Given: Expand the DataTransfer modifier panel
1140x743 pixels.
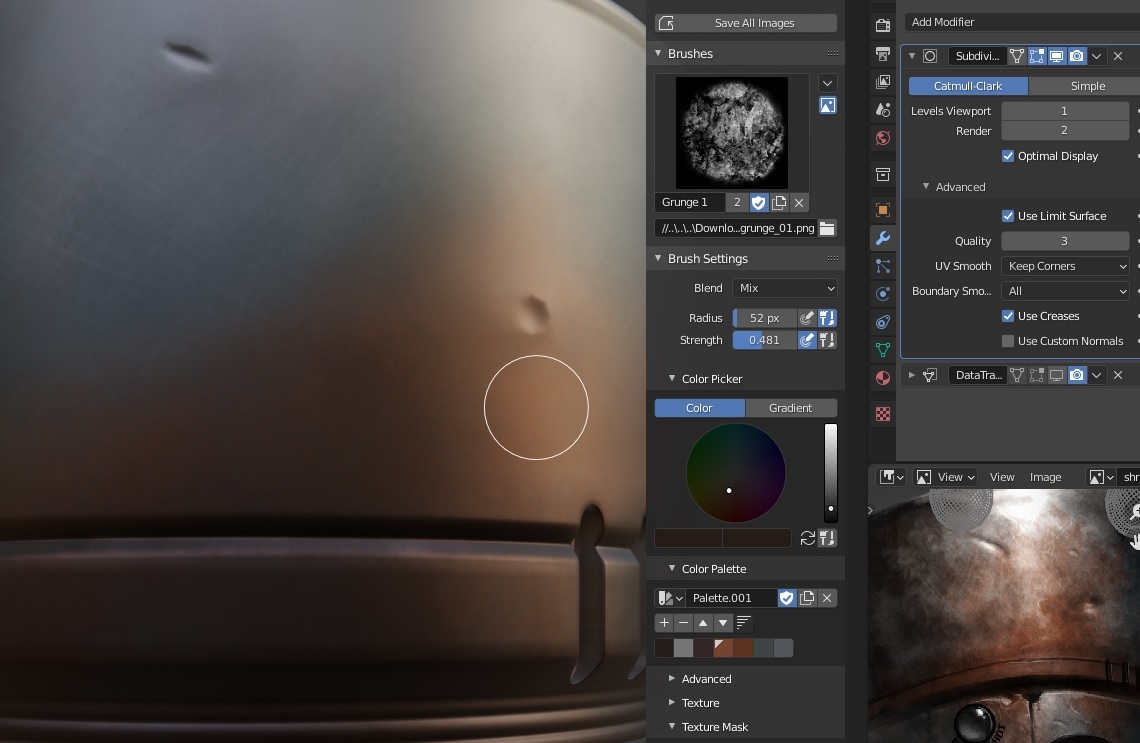Looking at the screenshot, I should pos(912,375).
